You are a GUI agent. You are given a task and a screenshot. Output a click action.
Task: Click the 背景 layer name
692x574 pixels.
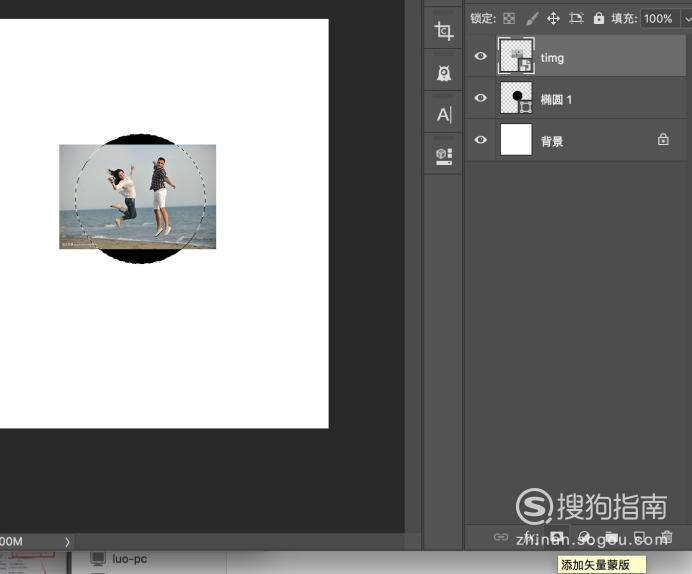pyautogui.click(x=552, y=142)
